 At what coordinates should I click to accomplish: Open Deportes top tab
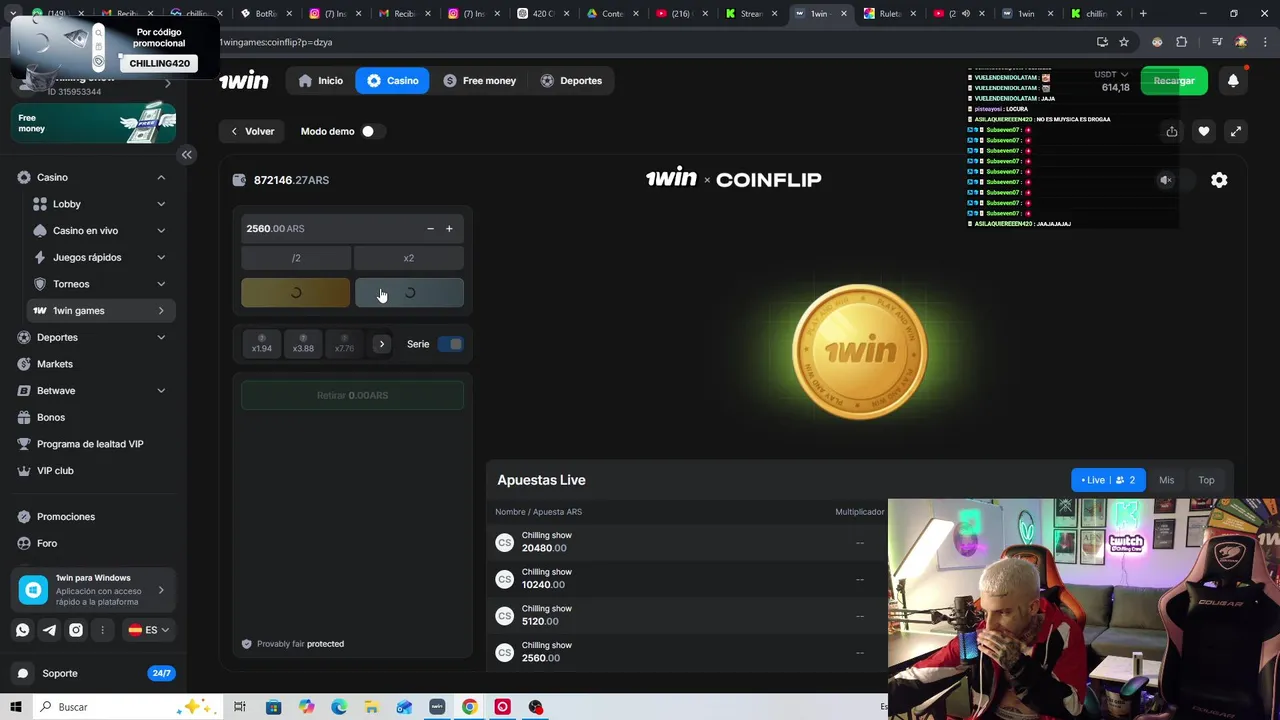tap(571, 81)
